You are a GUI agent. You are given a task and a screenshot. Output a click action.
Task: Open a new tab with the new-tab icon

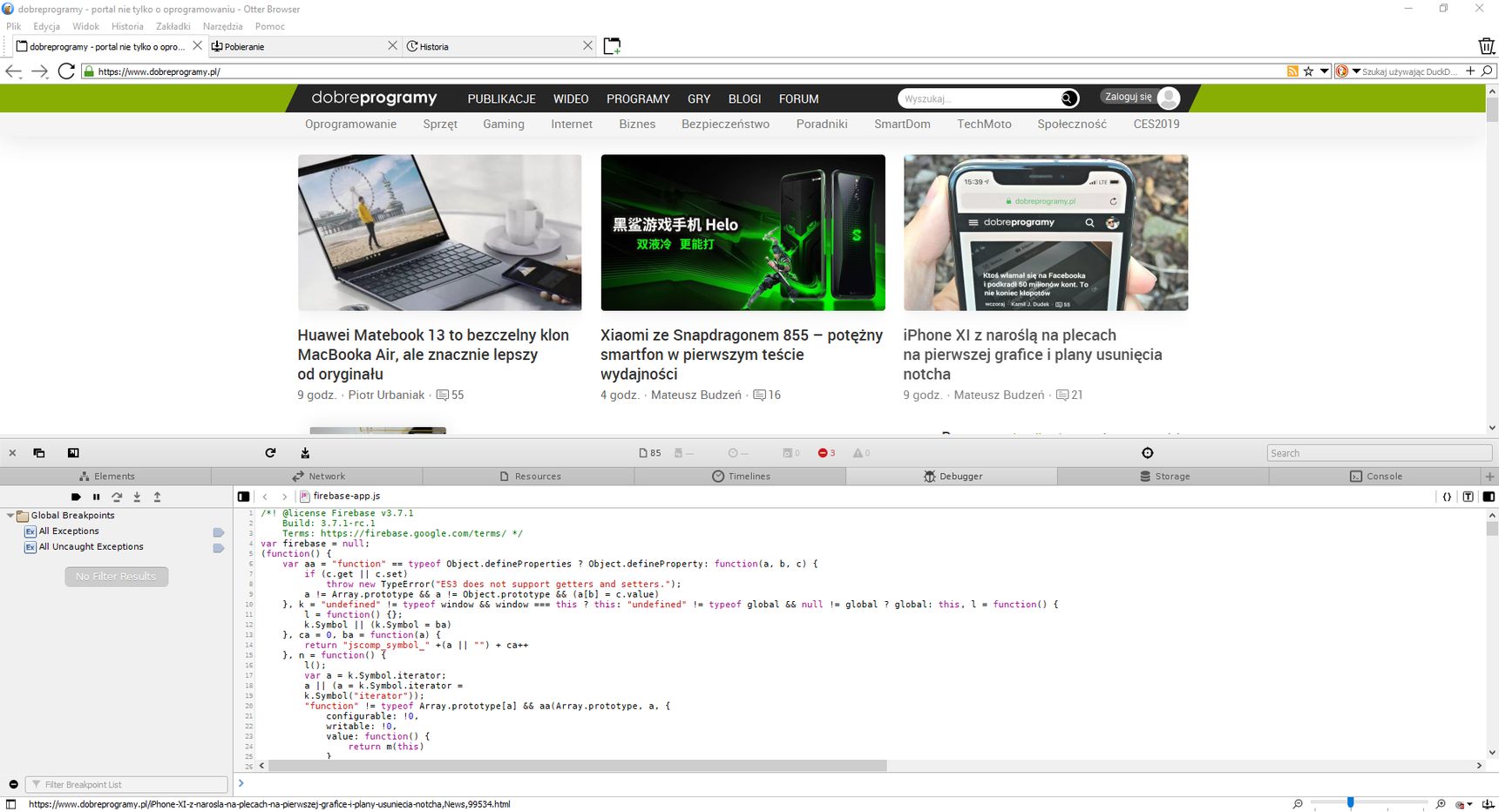tap(612, 46)
